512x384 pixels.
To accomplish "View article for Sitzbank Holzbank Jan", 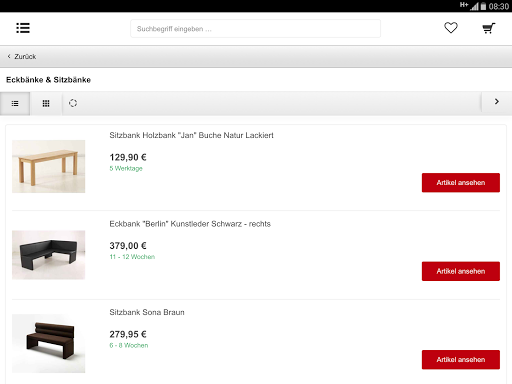I will pyautogui.click(x=461, y=183).
